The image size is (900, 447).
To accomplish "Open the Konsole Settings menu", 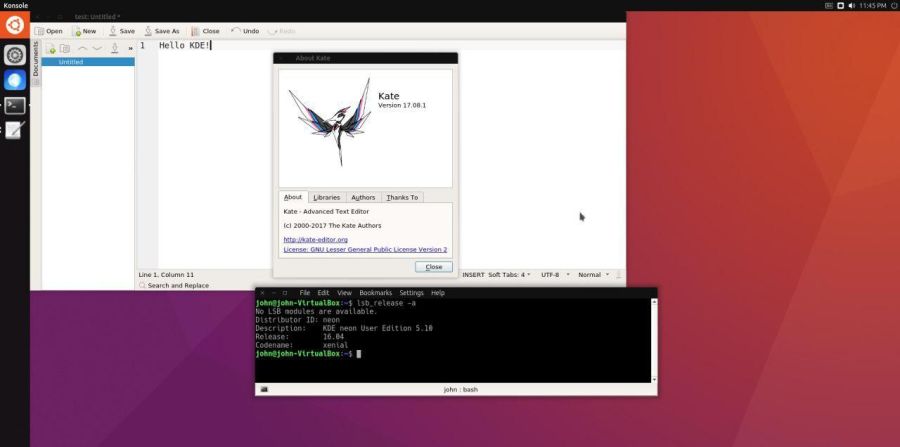I will tap(412, 293).
